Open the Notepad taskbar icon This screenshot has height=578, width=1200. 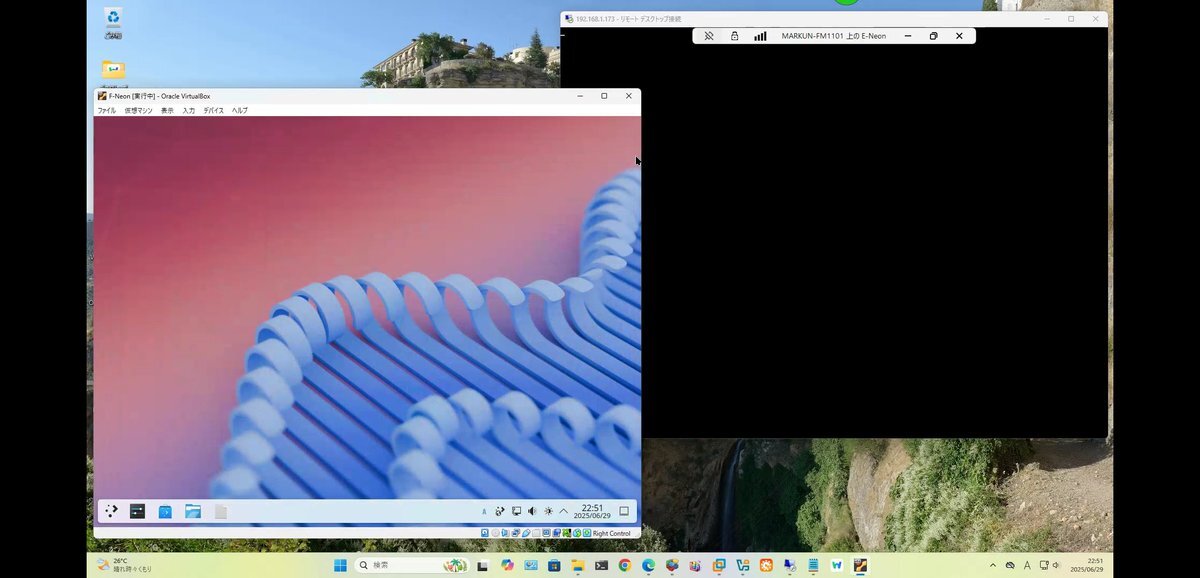click(813, 565)
